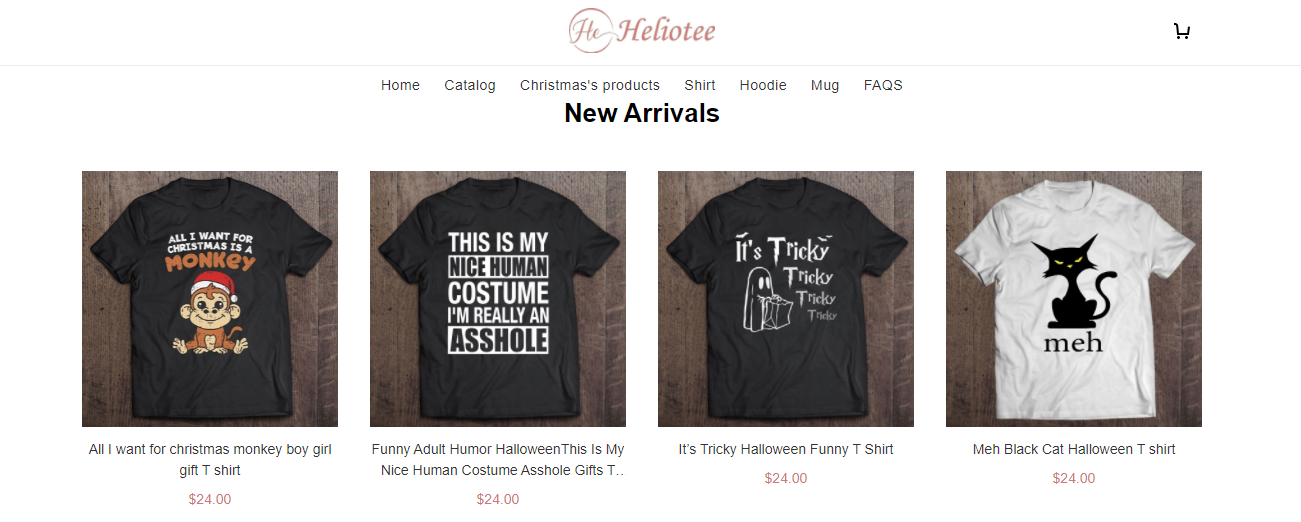
Task: Click the Nice Human Costume shirt image
Action: (498, 299)
